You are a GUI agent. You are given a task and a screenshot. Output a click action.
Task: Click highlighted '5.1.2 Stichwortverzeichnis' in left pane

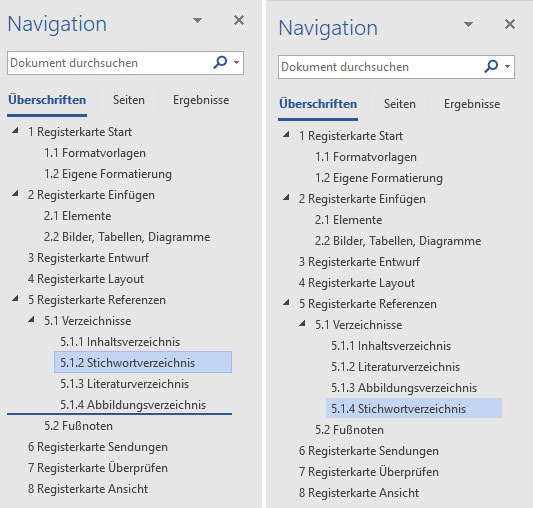coord(143,362)
